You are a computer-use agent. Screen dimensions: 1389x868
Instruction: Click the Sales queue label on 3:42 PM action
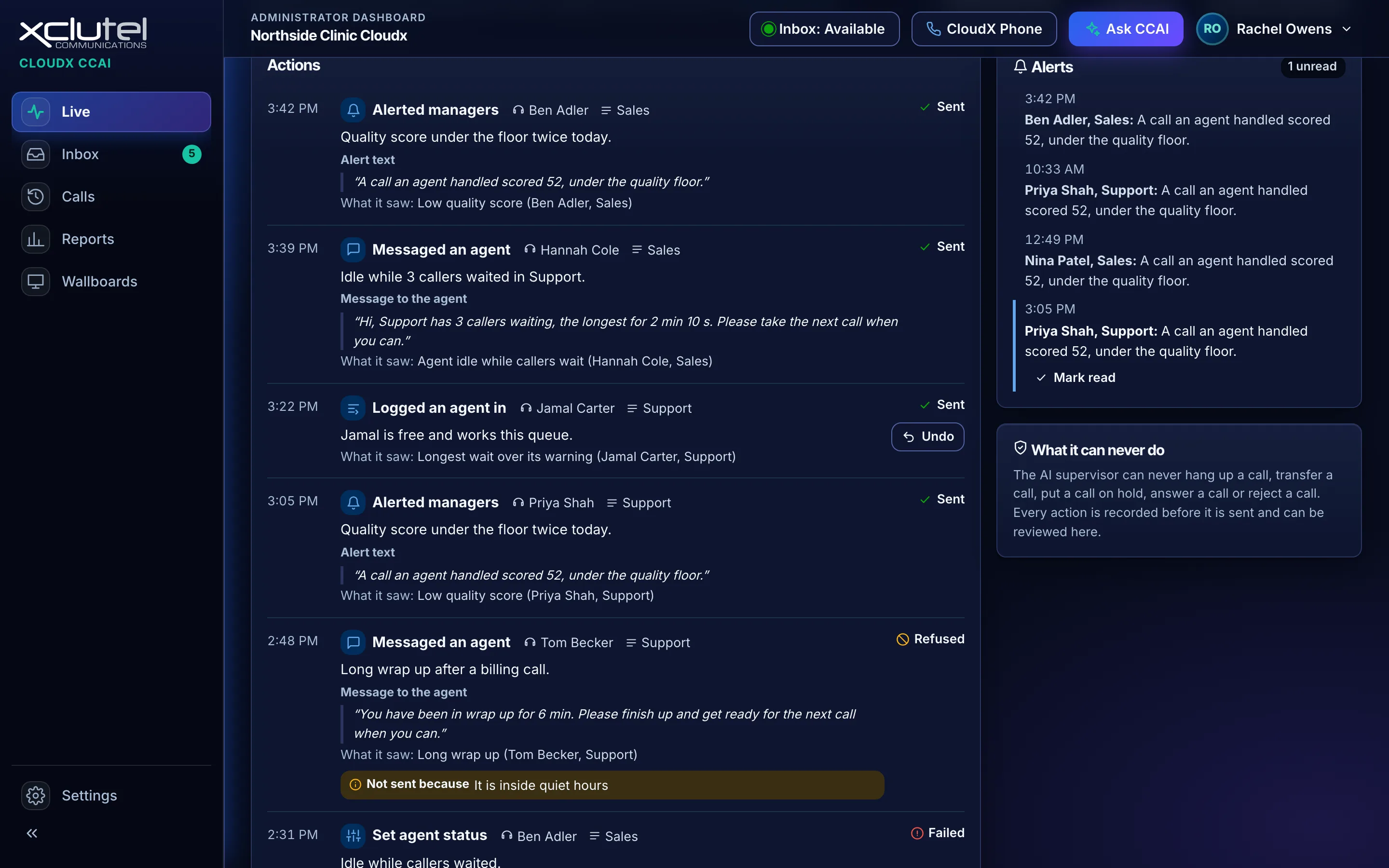(x=632, y=110)
